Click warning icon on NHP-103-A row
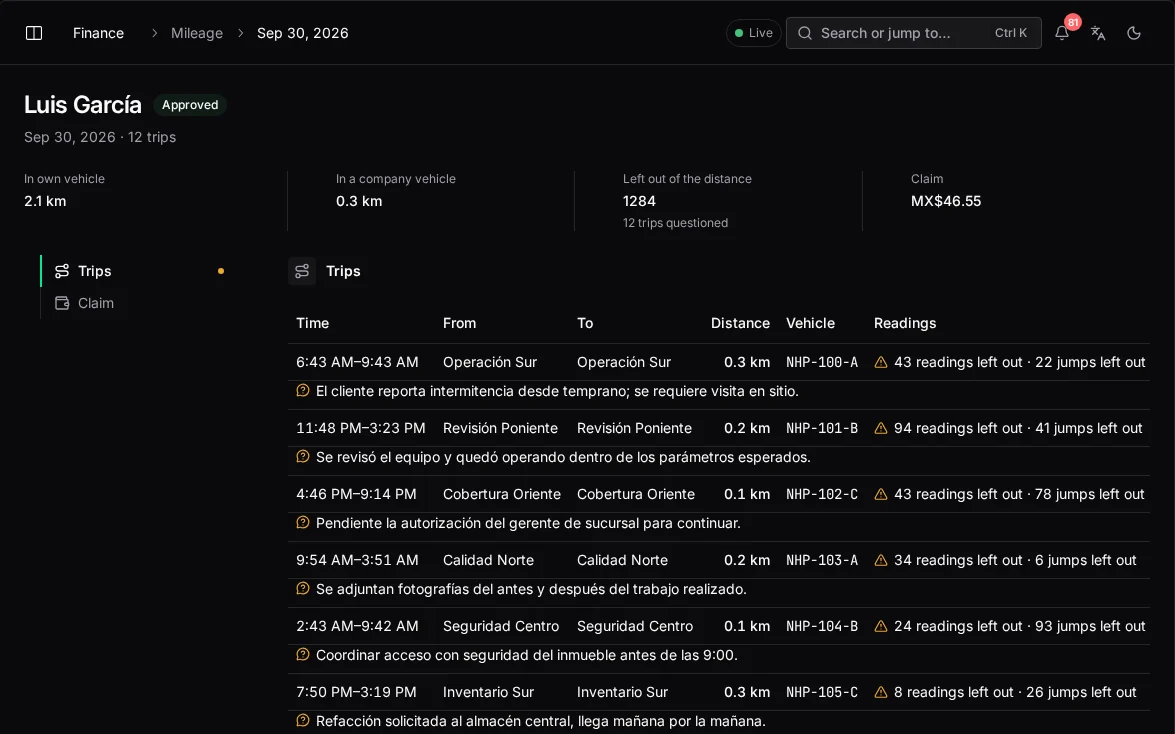This screenshot has width=1175, height=734. (x=881, y=560)
